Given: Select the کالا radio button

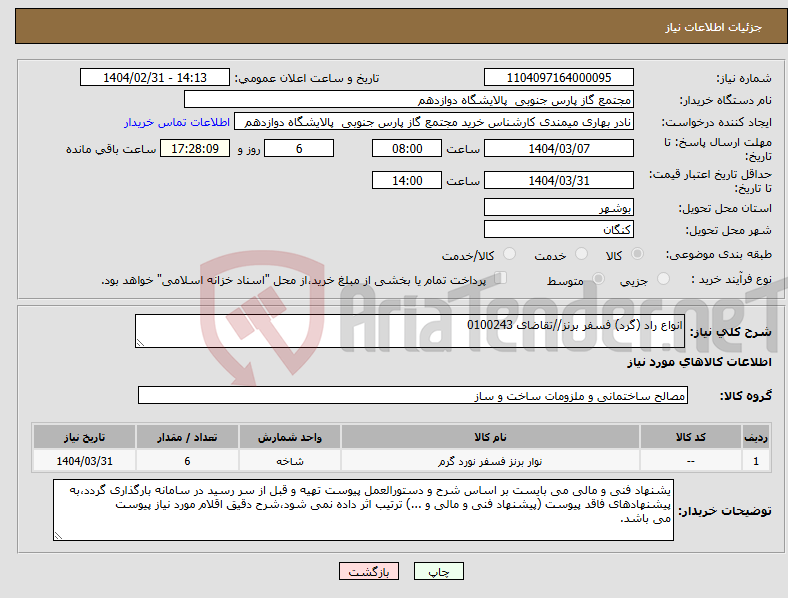Looking at the screenshot, I should pyautogui.click(x=637, y=254).
